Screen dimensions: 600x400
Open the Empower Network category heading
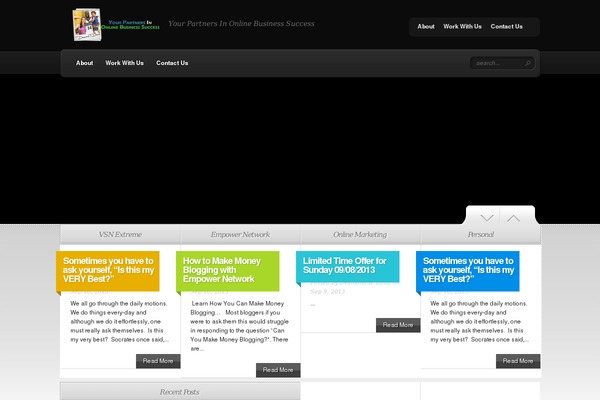pos(240,234)
